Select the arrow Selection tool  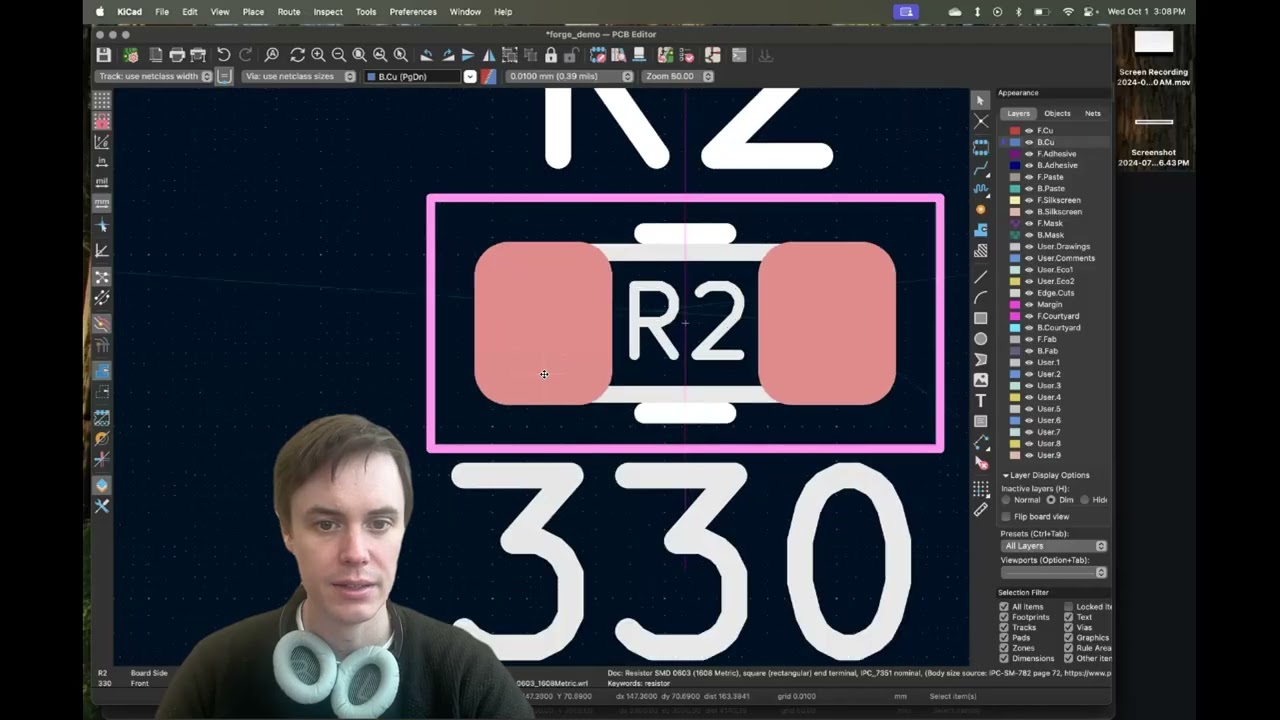coord(981,101)
